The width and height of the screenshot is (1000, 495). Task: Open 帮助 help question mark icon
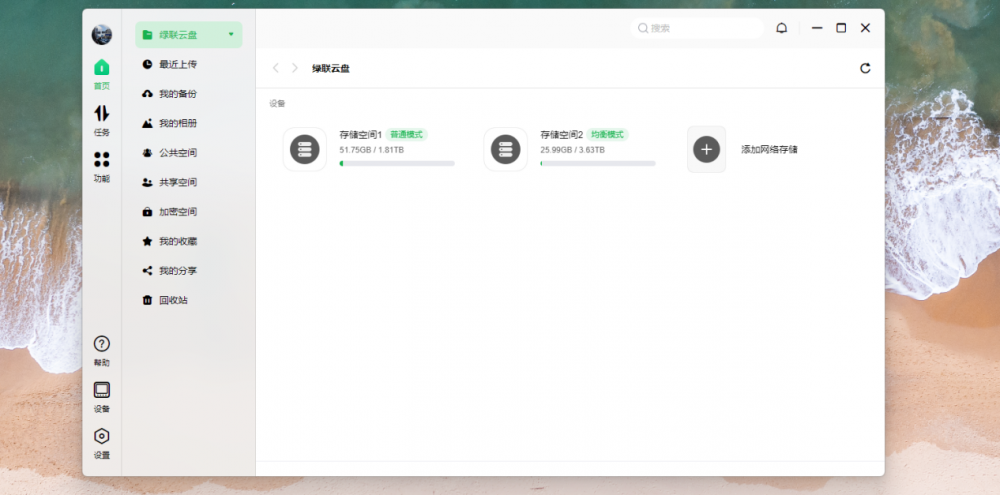(x=101, y=344)
